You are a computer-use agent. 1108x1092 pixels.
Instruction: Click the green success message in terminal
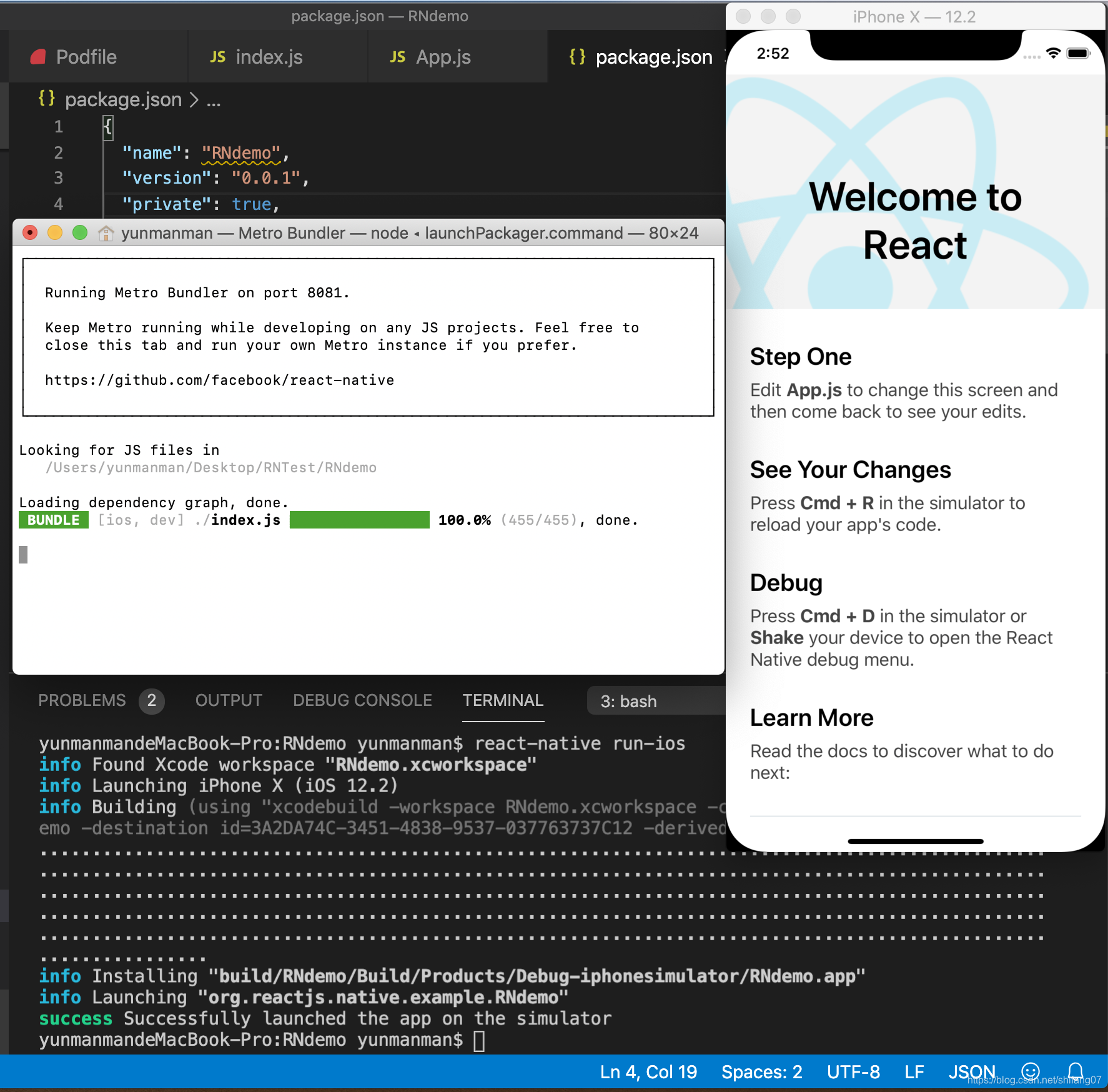[x=325, y=1018]
